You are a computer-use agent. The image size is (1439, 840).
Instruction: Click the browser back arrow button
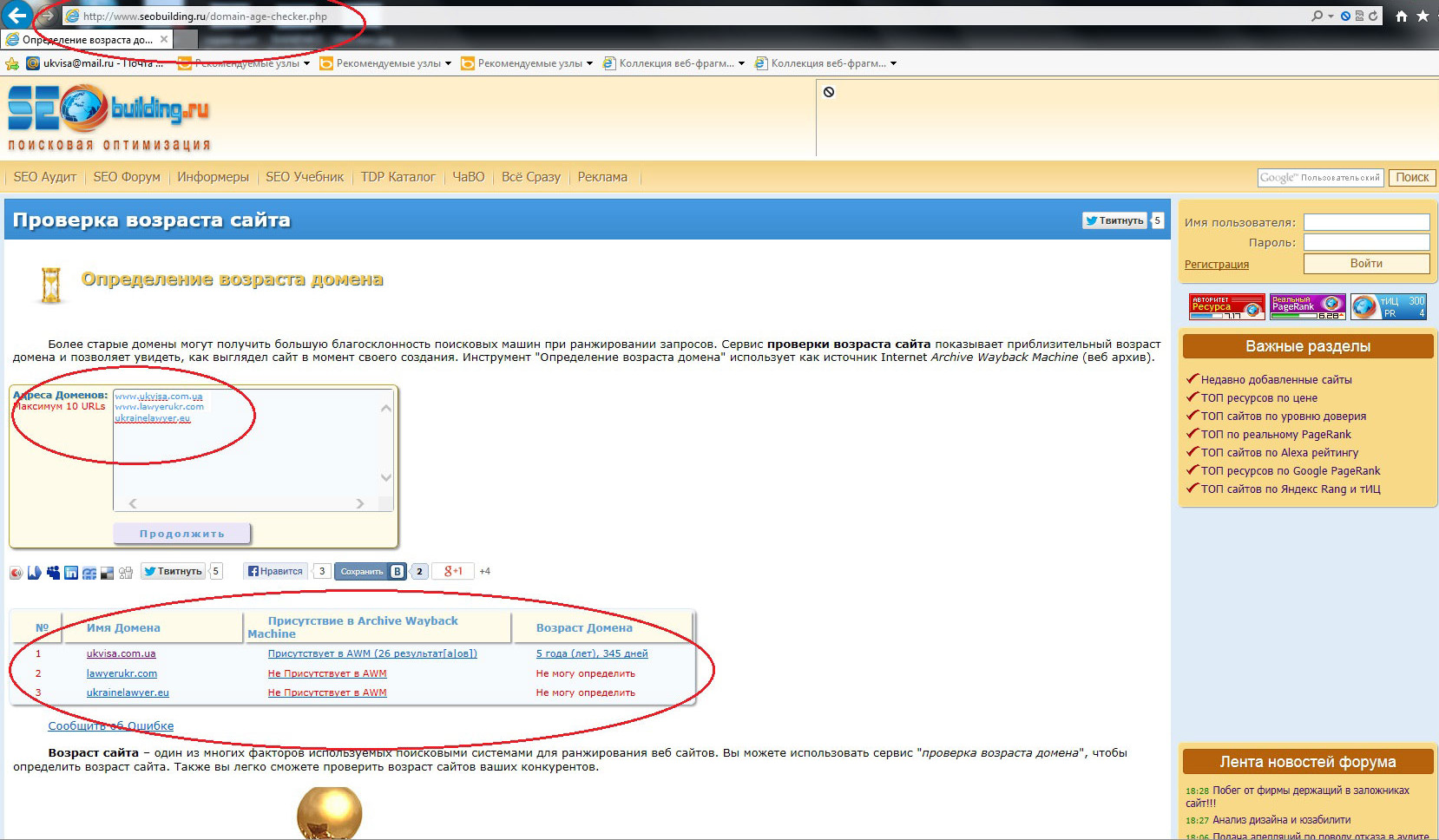click(16, 15)
